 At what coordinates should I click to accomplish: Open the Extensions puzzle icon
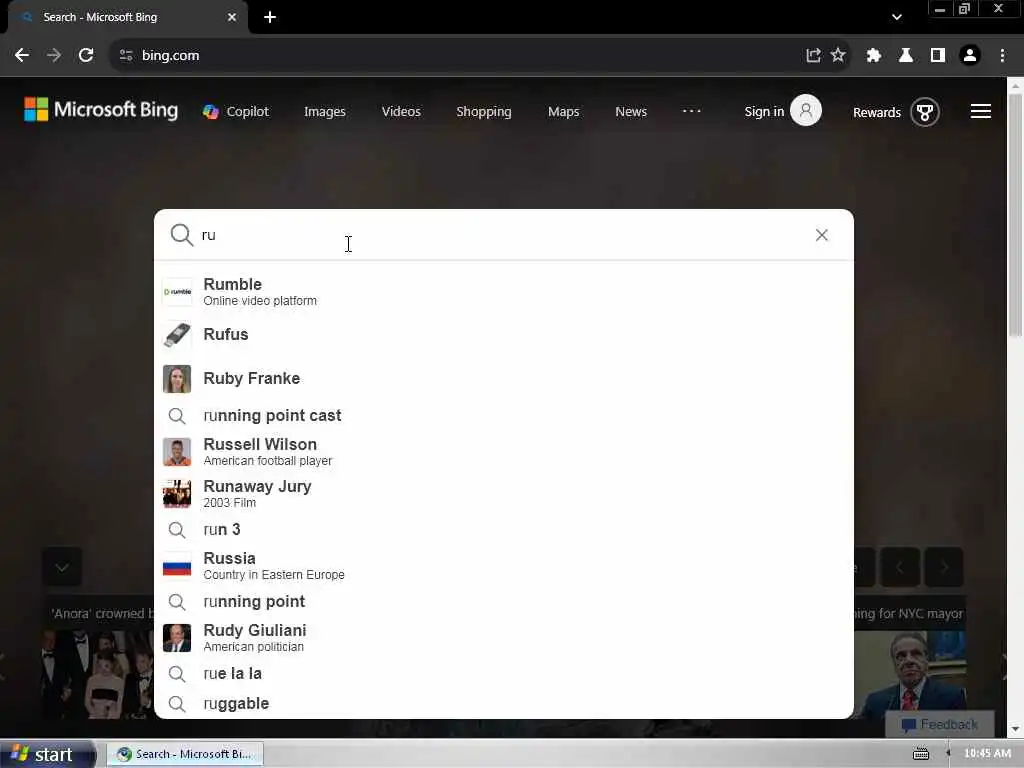(874, 56)
